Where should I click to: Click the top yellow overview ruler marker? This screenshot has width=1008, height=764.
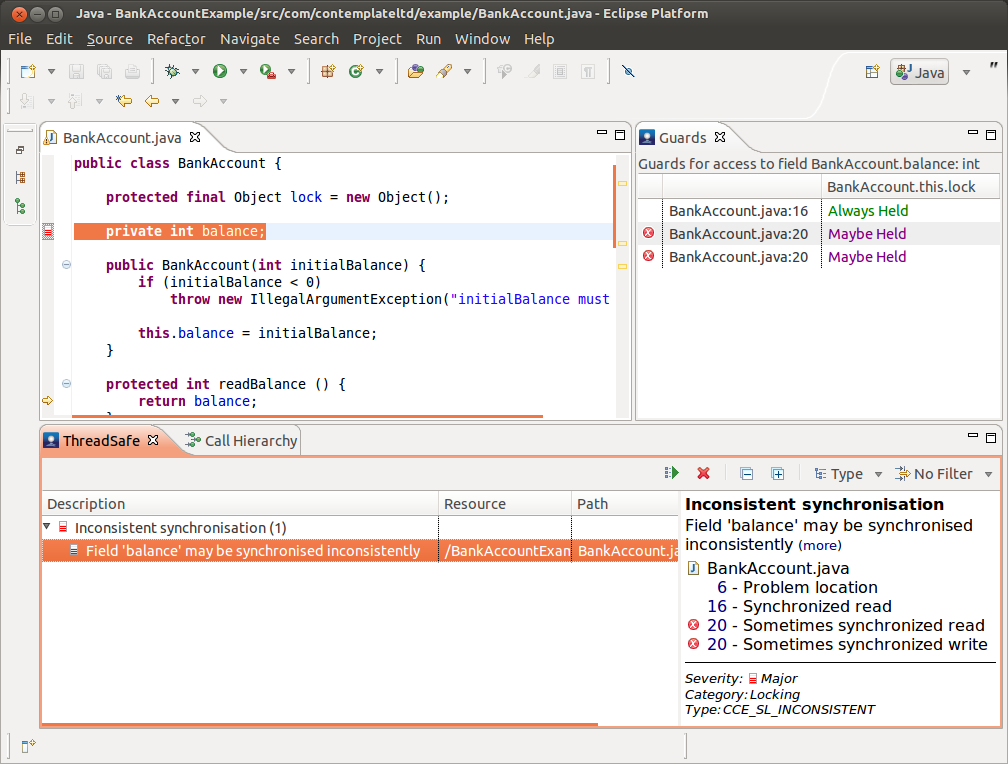(x=622, y=184)
